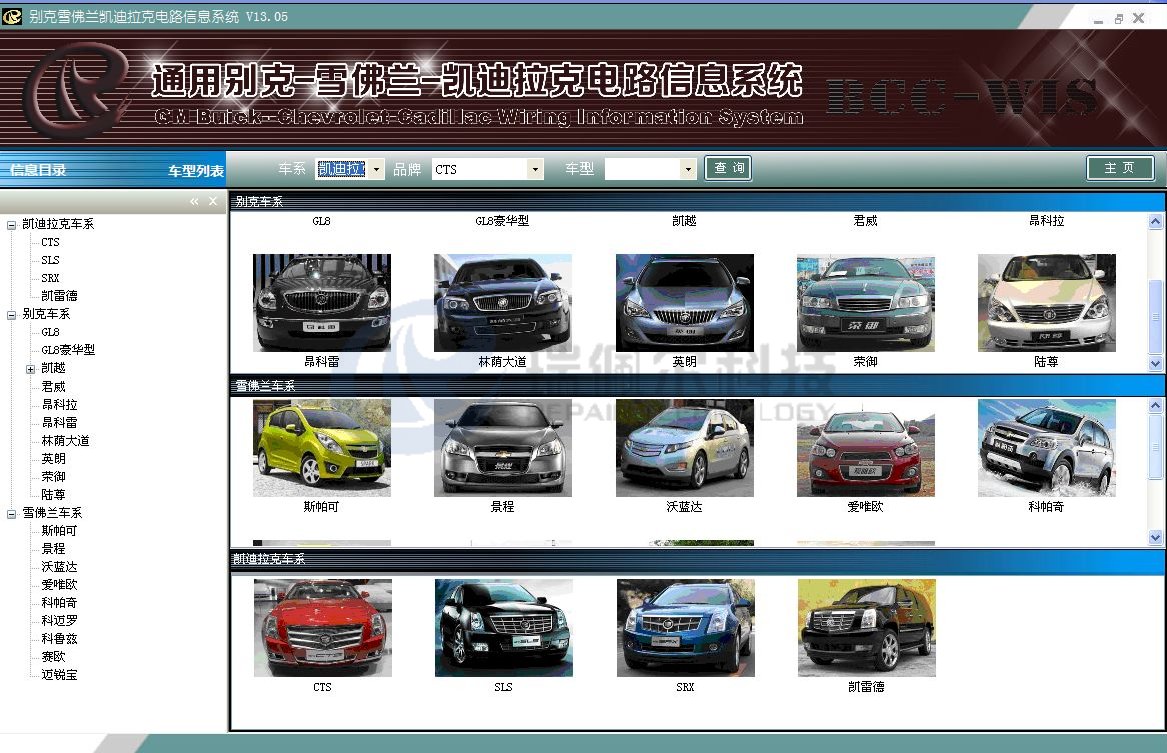Select the 科帕奇 Captiva SUV image
This screenshot has width=1167, height=753.
pyautogui.click(x=1046, y=447)
